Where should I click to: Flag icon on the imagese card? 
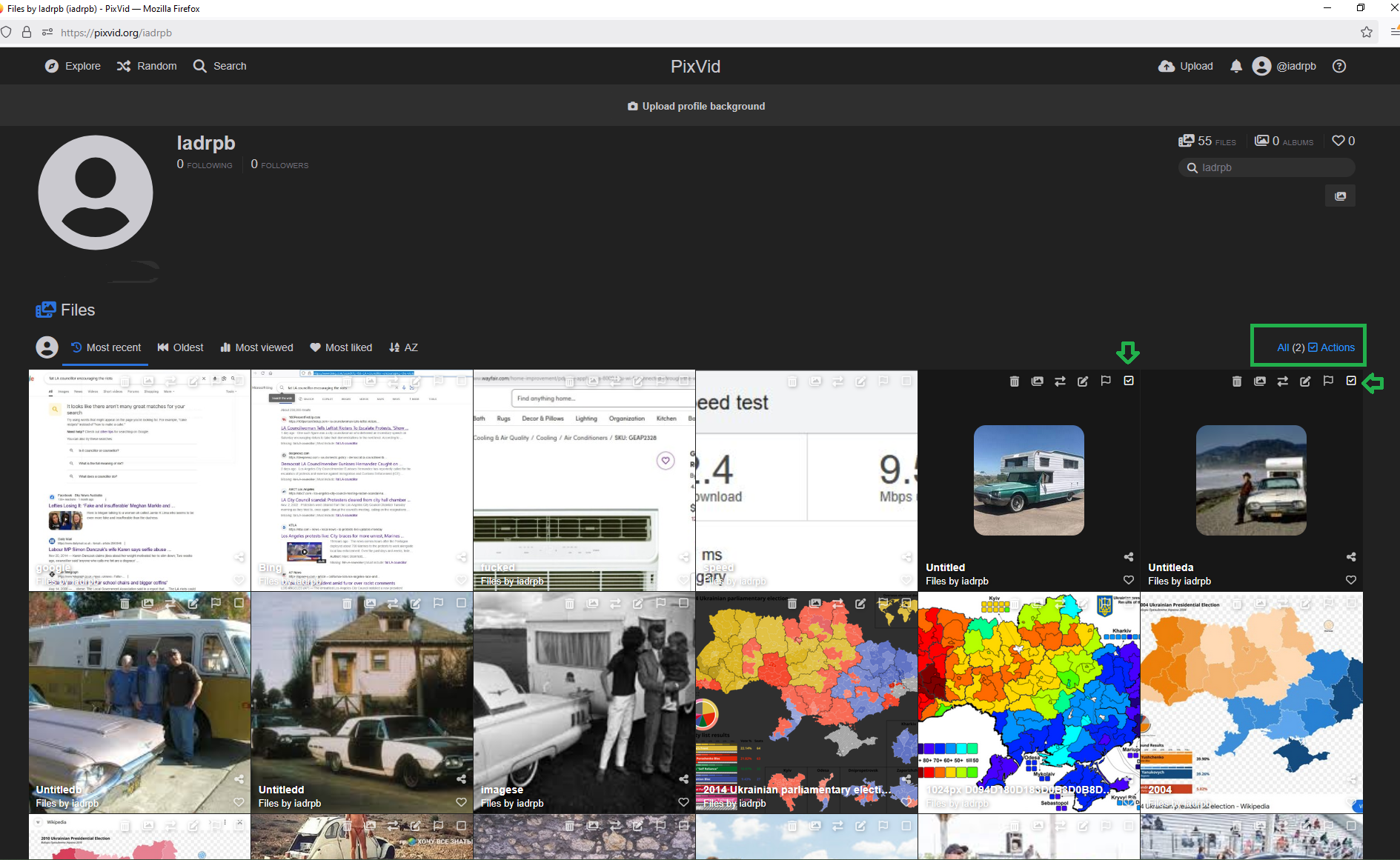pos(660,603)
